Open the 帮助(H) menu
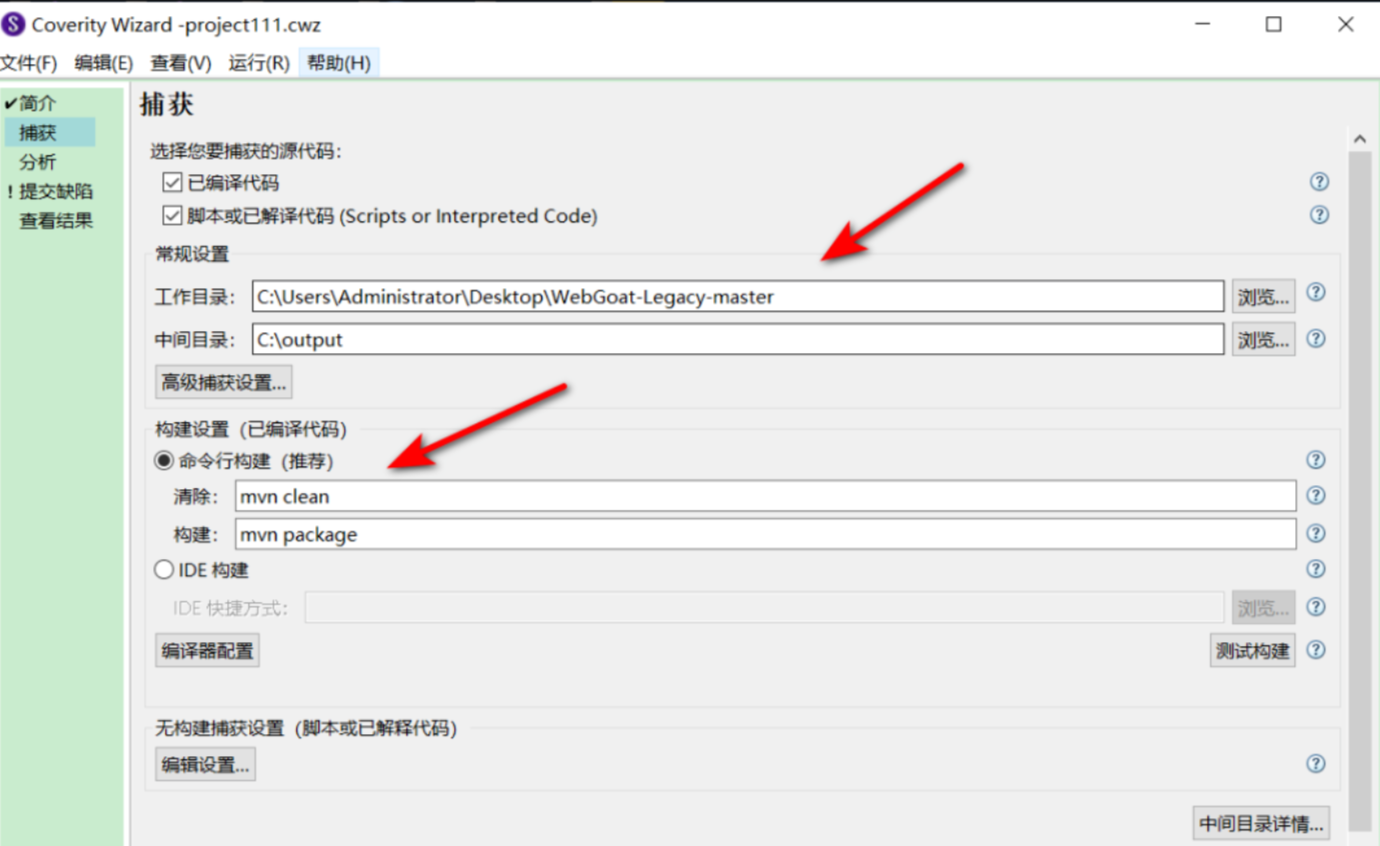This screenshot has height=846, width=1380. 339,63
